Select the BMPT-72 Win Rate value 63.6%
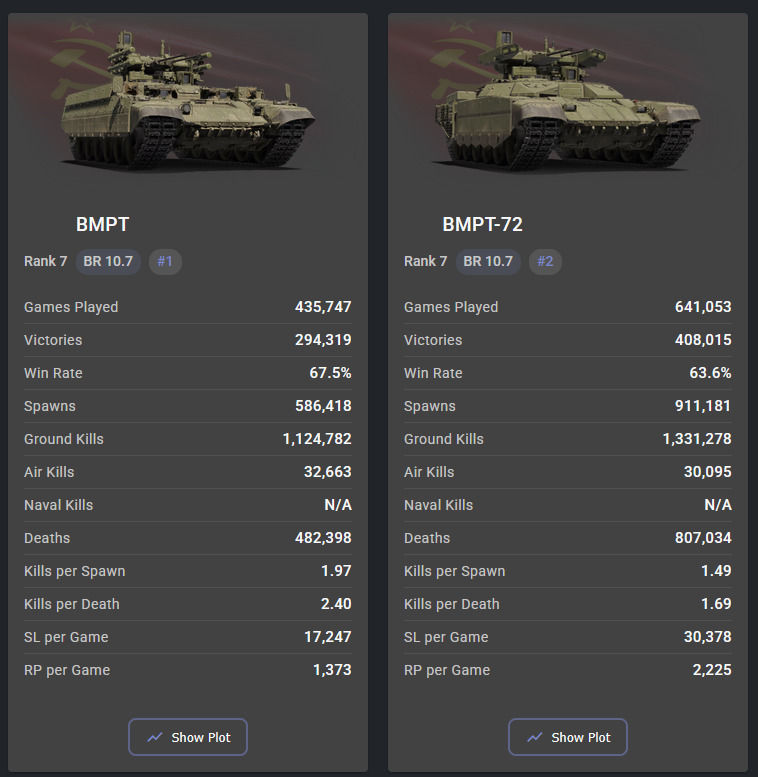Viewport: 758px width, 777px height. [710, 373]
